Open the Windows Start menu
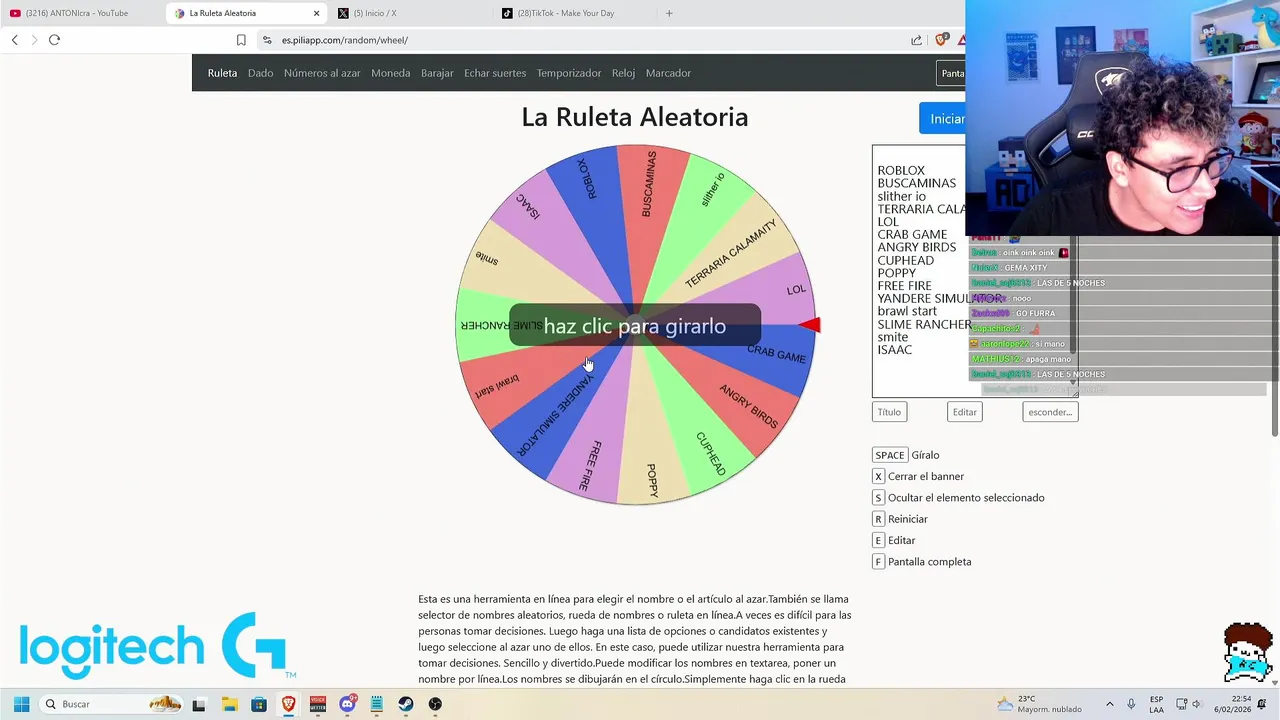This screenshot has height=720, width=1280. (x=21, y=704)
